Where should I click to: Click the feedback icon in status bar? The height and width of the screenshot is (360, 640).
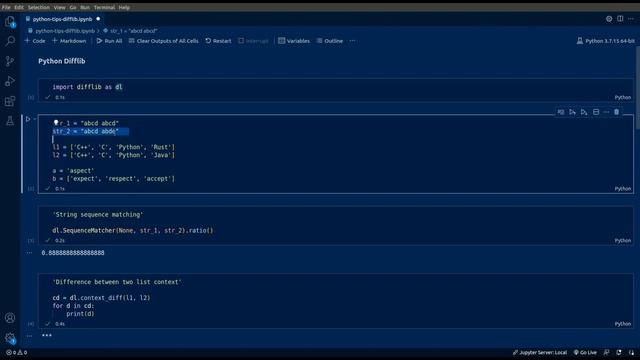coord(607,352)
